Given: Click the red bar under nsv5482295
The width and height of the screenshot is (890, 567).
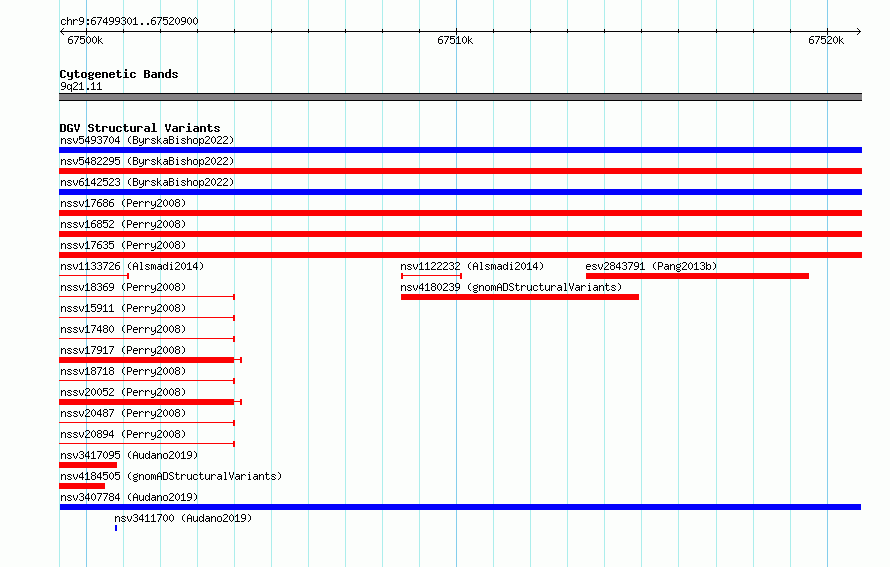Looking at the screenshot, I should pyautogui.click(x=460, y=171).
